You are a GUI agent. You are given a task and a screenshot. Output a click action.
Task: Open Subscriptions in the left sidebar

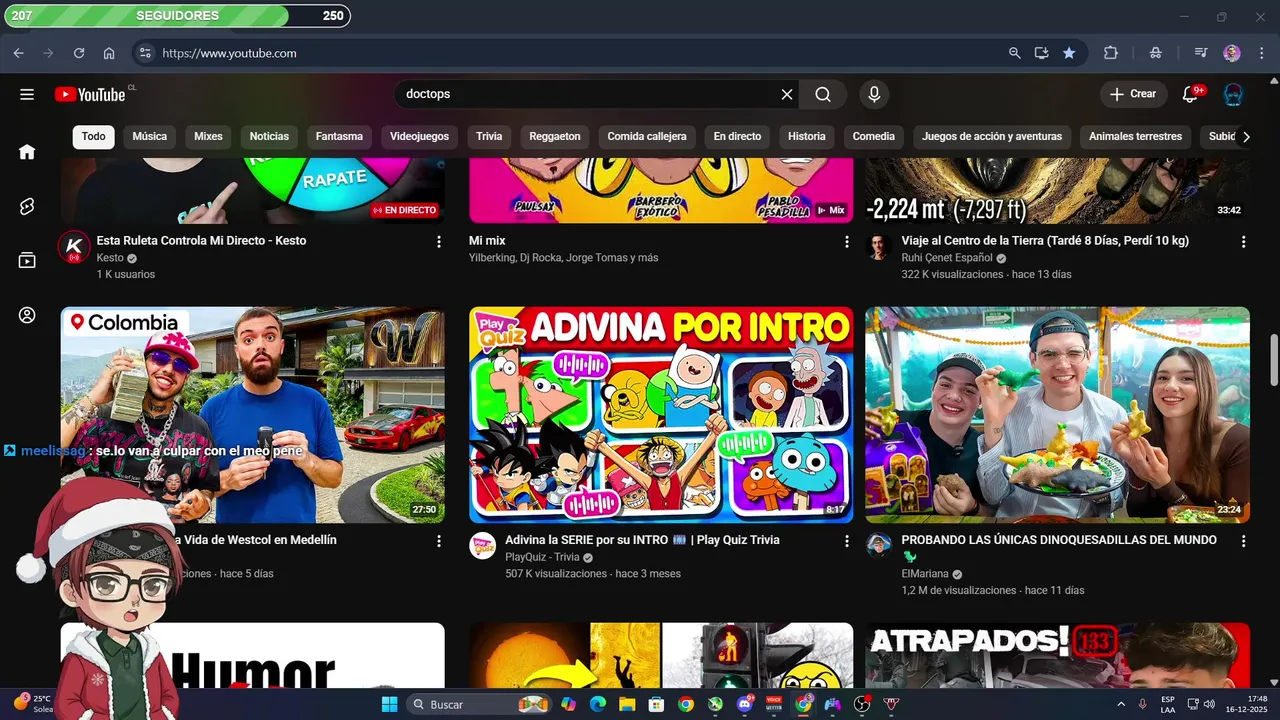(27, 261)
